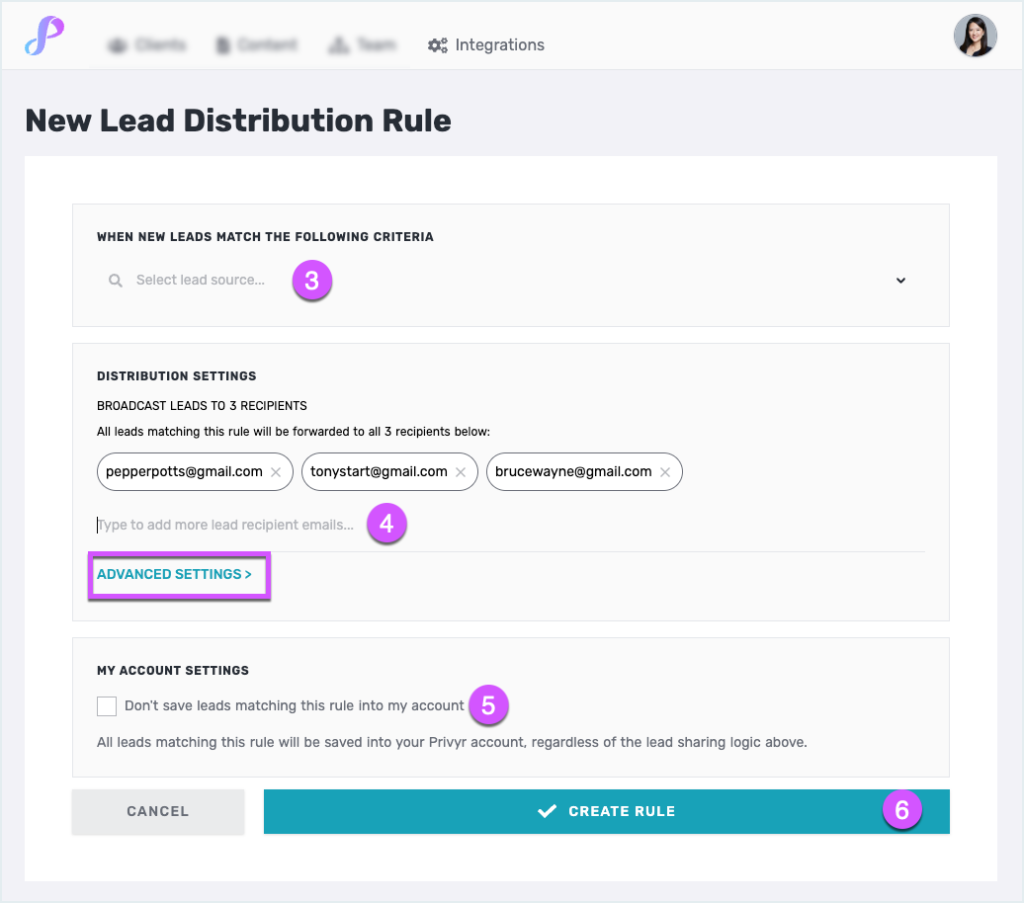Click the Team icon in navigation

tap(338, 45)
